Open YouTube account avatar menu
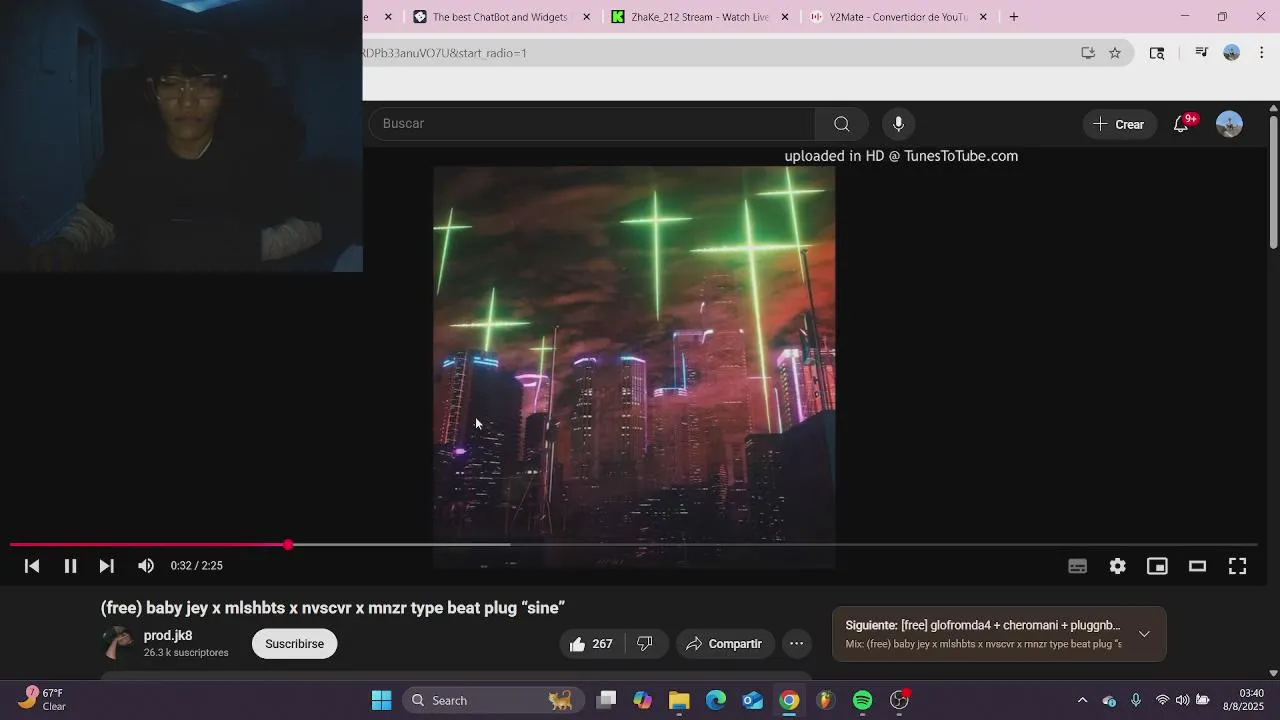This screenshot has width=1280, height=720. pyautogui.click(x=1229, y=124)
